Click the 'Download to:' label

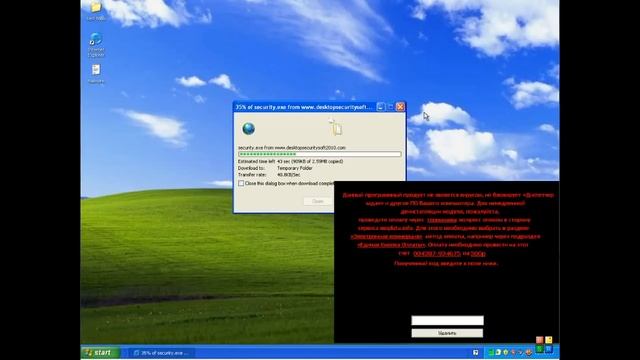click(x=251, y=168)
